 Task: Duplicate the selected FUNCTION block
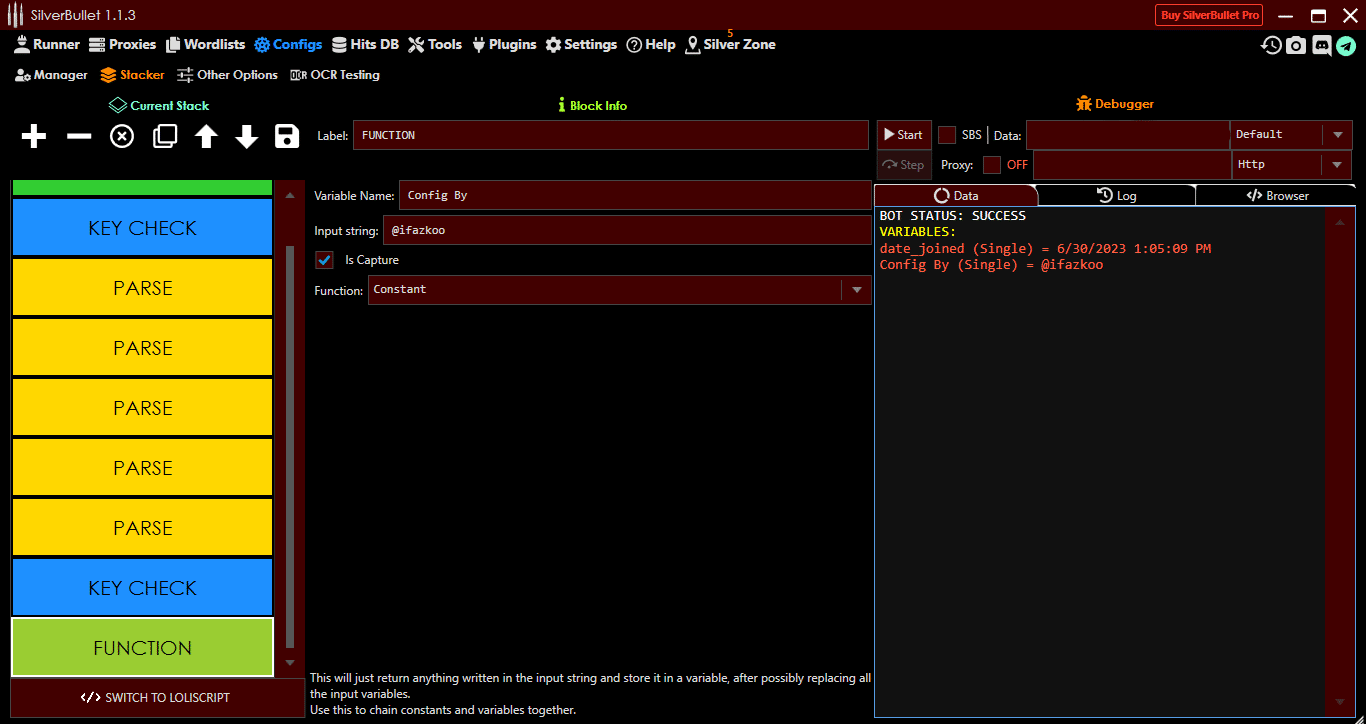pyautogui.click(x=163, y=136)
